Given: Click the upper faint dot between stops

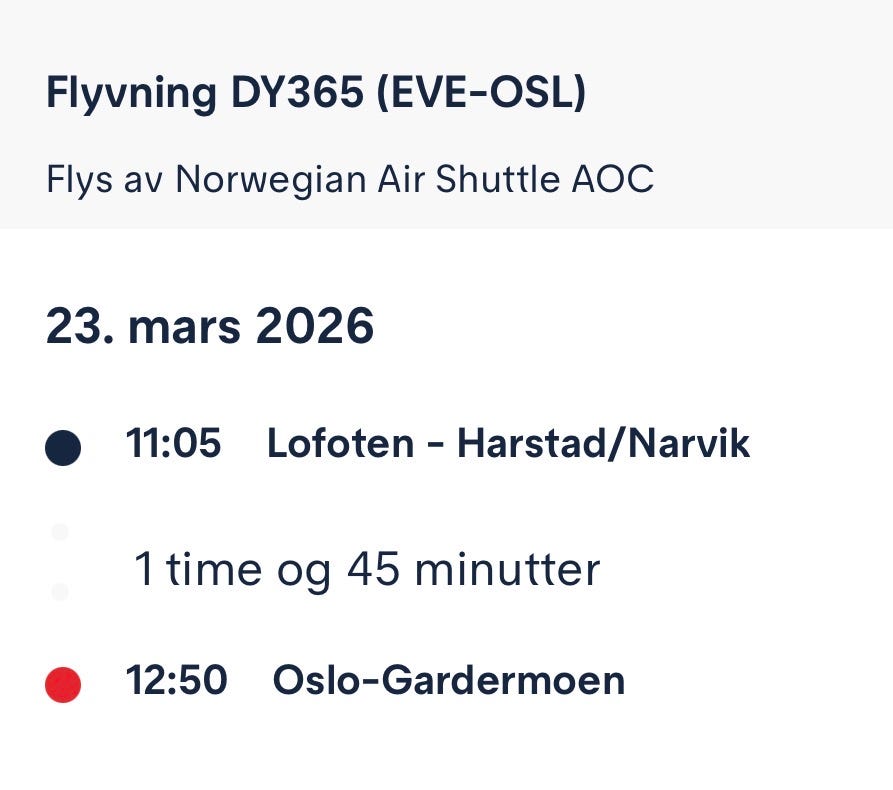Looking at the screenshot, I should click(60, 532).
